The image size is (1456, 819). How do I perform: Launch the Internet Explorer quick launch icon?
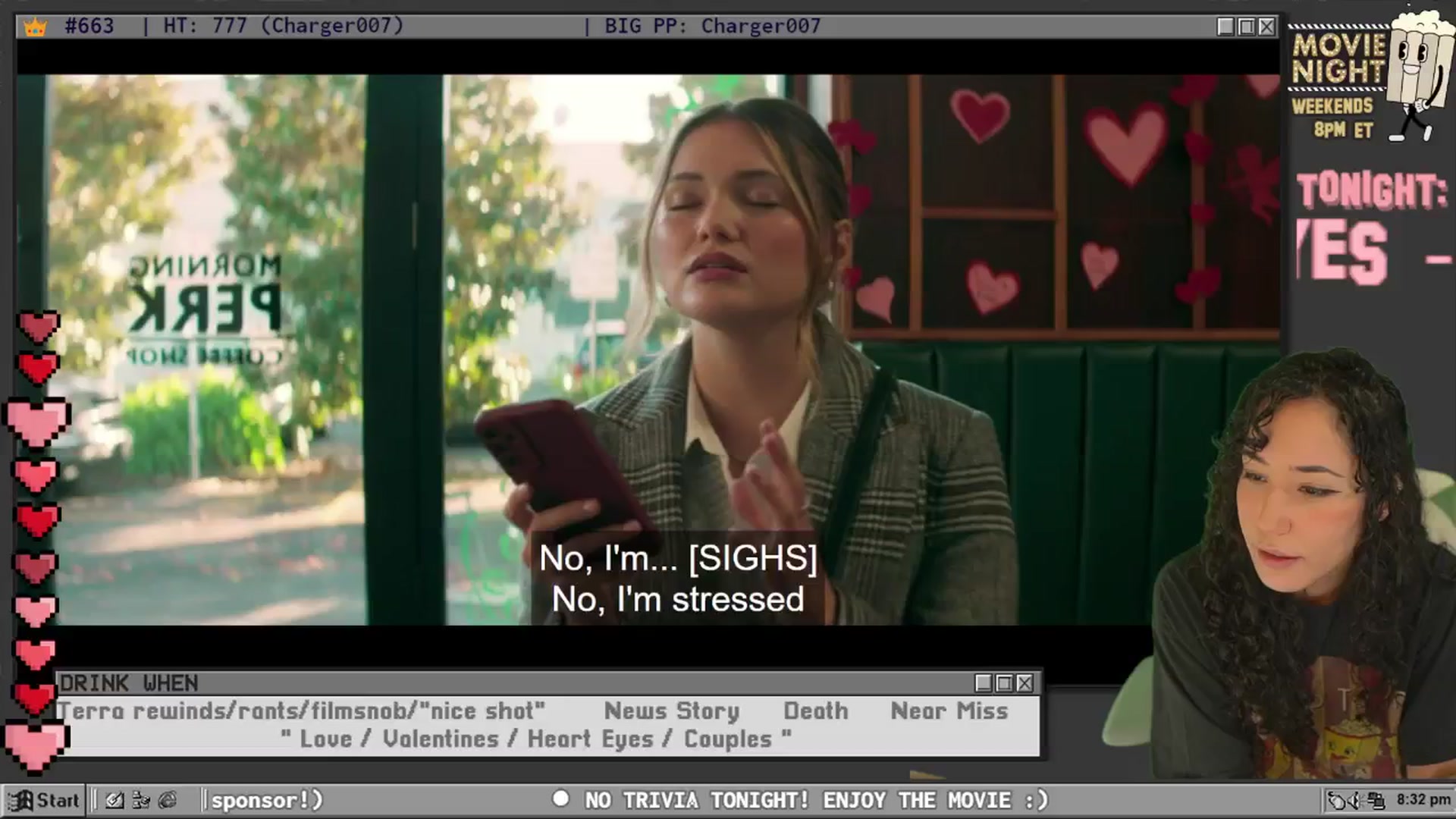click(168, 800)
